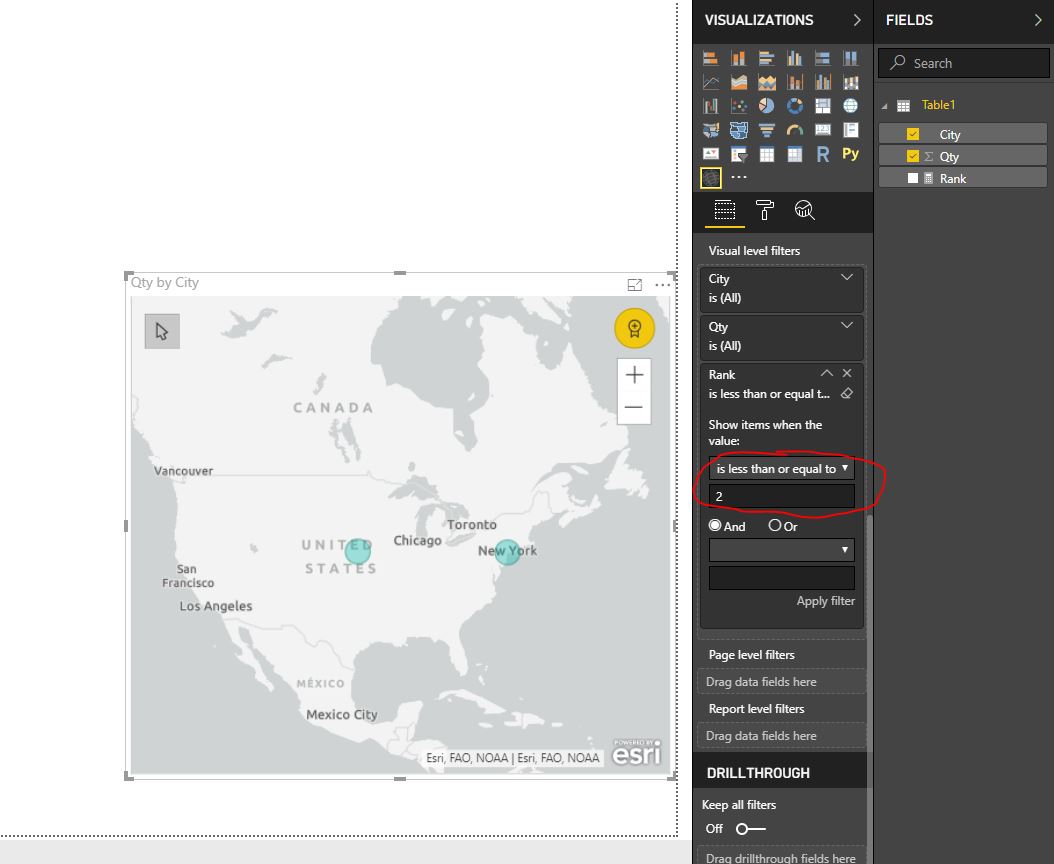Select the Clustered bar chart visualization

[766, 58]
